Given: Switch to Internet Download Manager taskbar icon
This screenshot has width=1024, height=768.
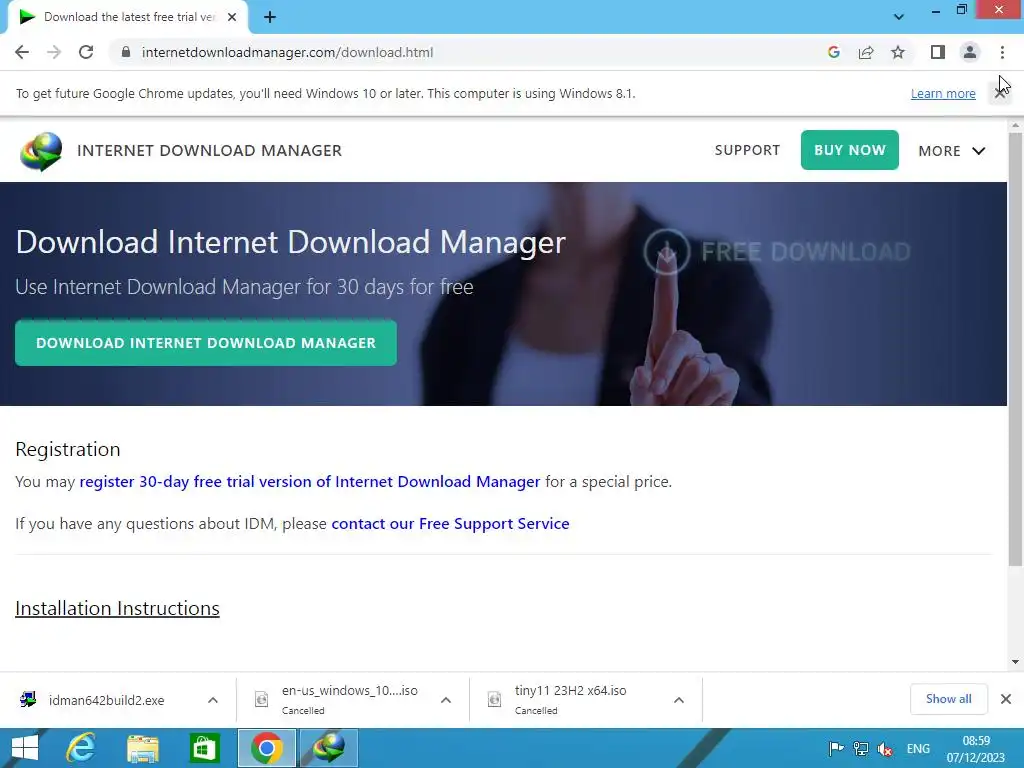Looking at the screenshot, I should [x=328, y=748].
